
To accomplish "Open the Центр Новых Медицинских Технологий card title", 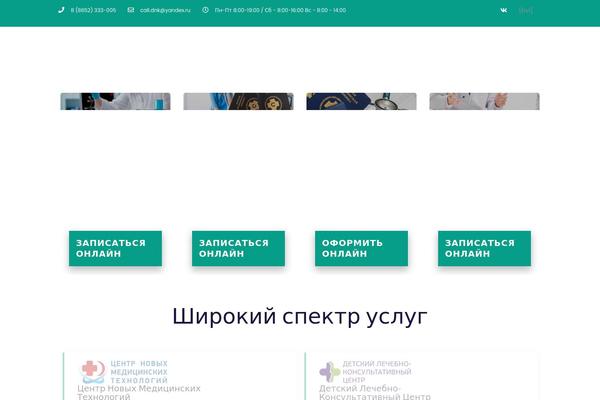I will 139,392.
